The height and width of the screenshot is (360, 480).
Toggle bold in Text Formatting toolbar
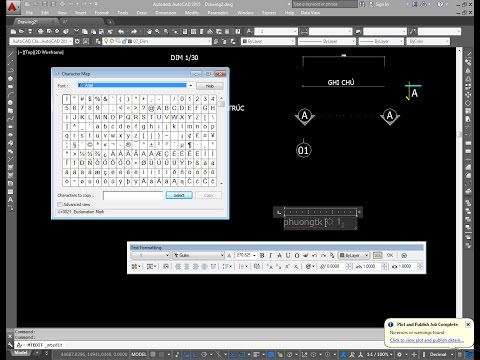point(262,256)
